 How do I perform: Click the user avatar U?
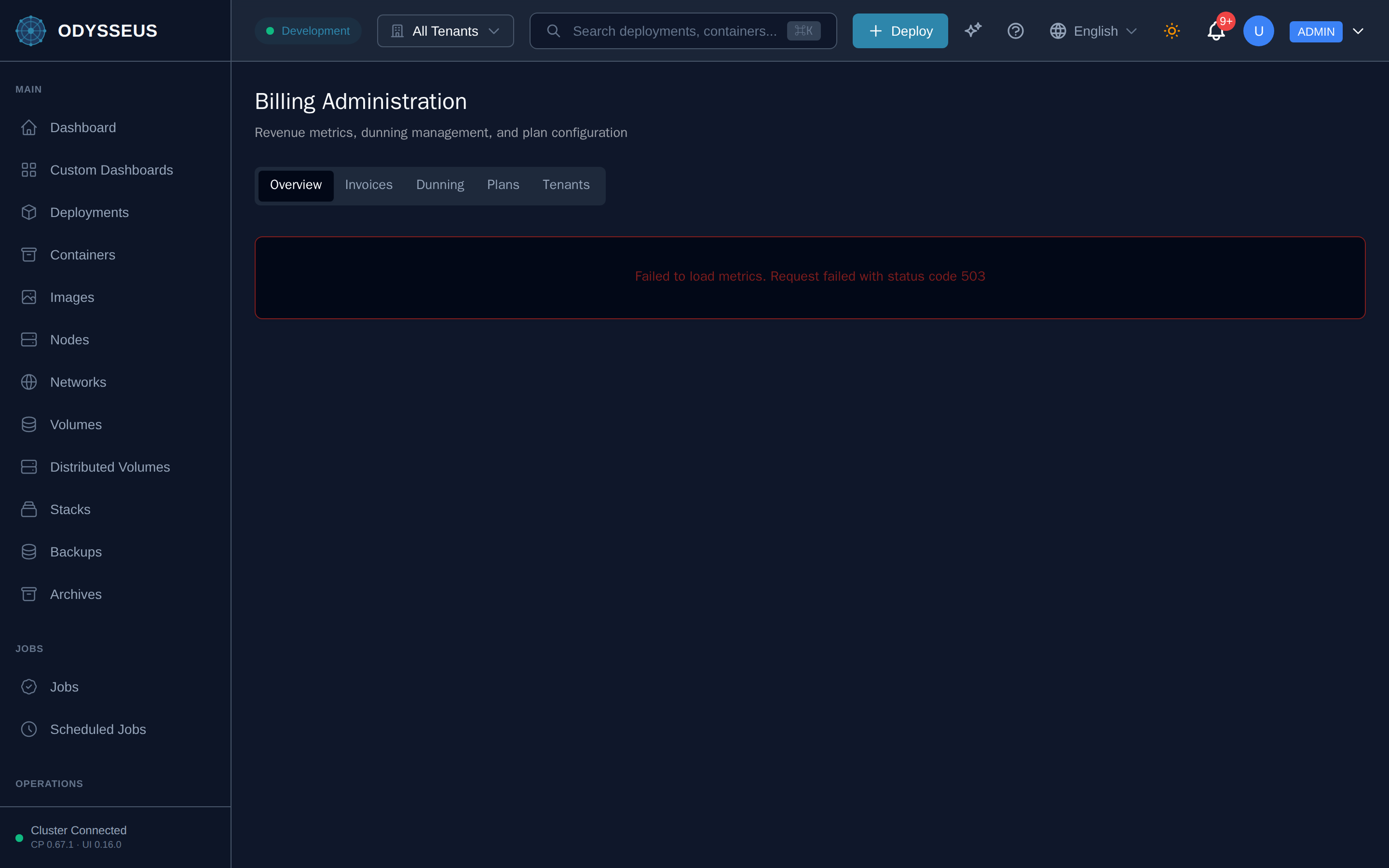(1258, 31)
